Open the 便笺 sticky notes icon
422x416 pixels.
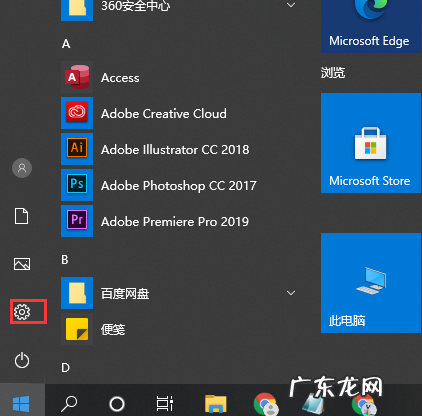coord(77,329)
